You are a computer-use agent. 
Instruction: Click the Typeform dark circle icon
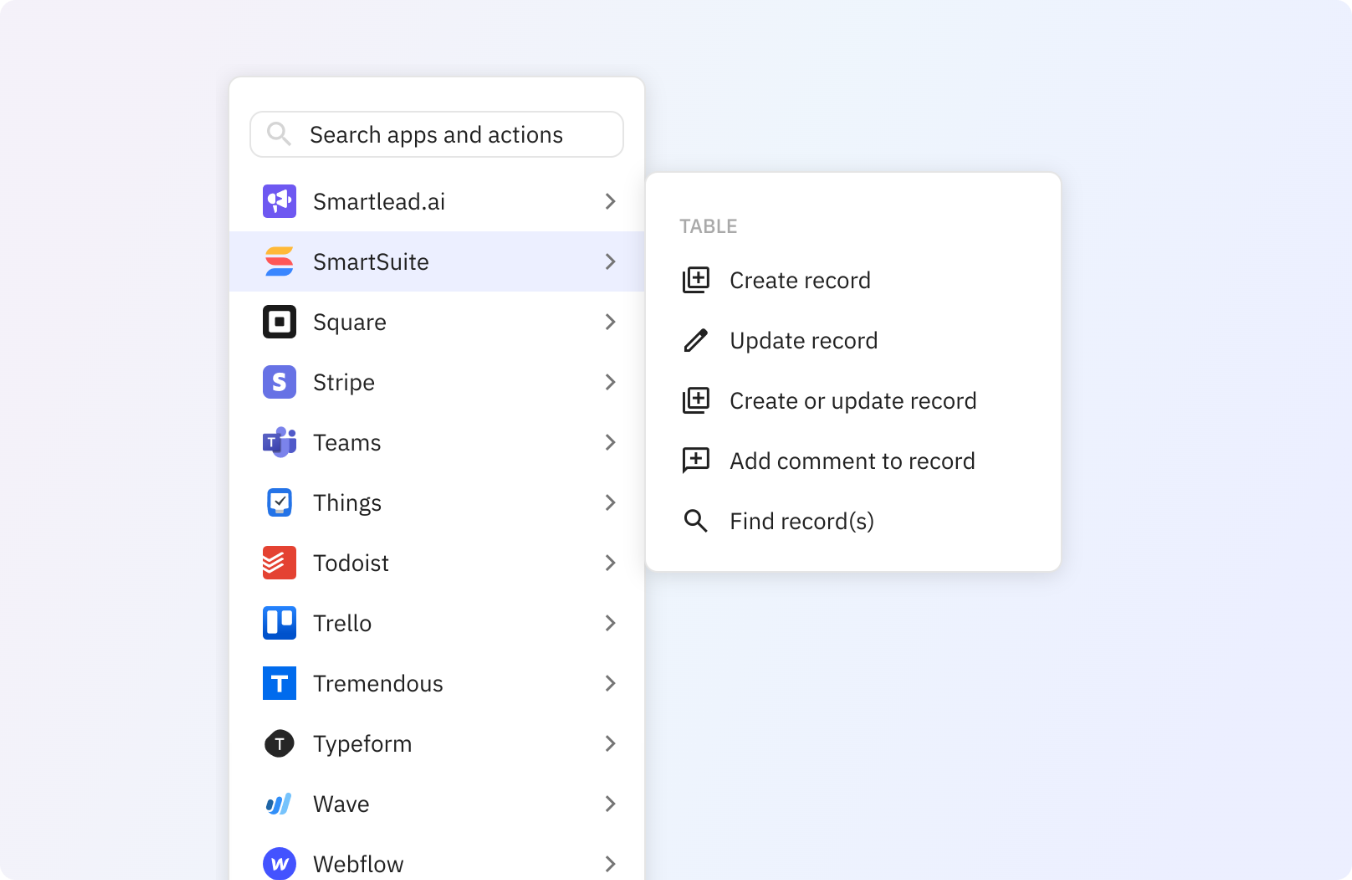(x=279, y=743)
